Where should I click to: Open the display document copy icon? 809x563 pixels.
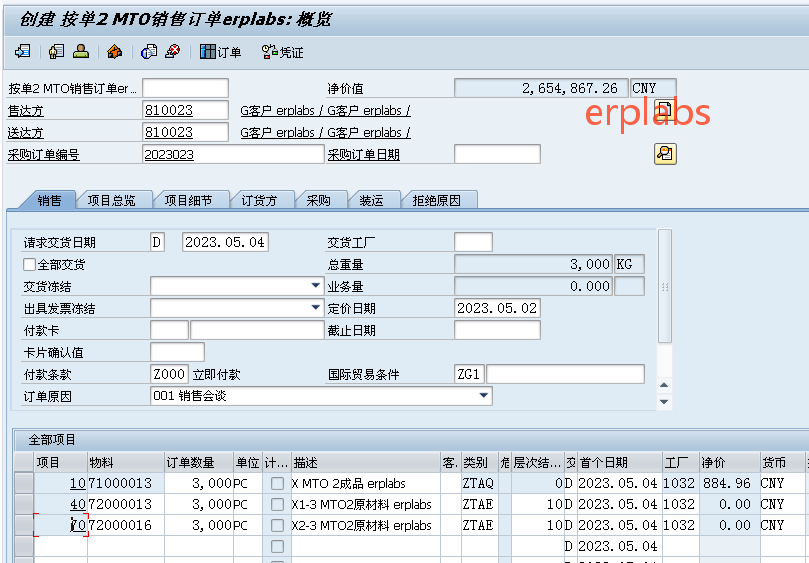(149, 52)
